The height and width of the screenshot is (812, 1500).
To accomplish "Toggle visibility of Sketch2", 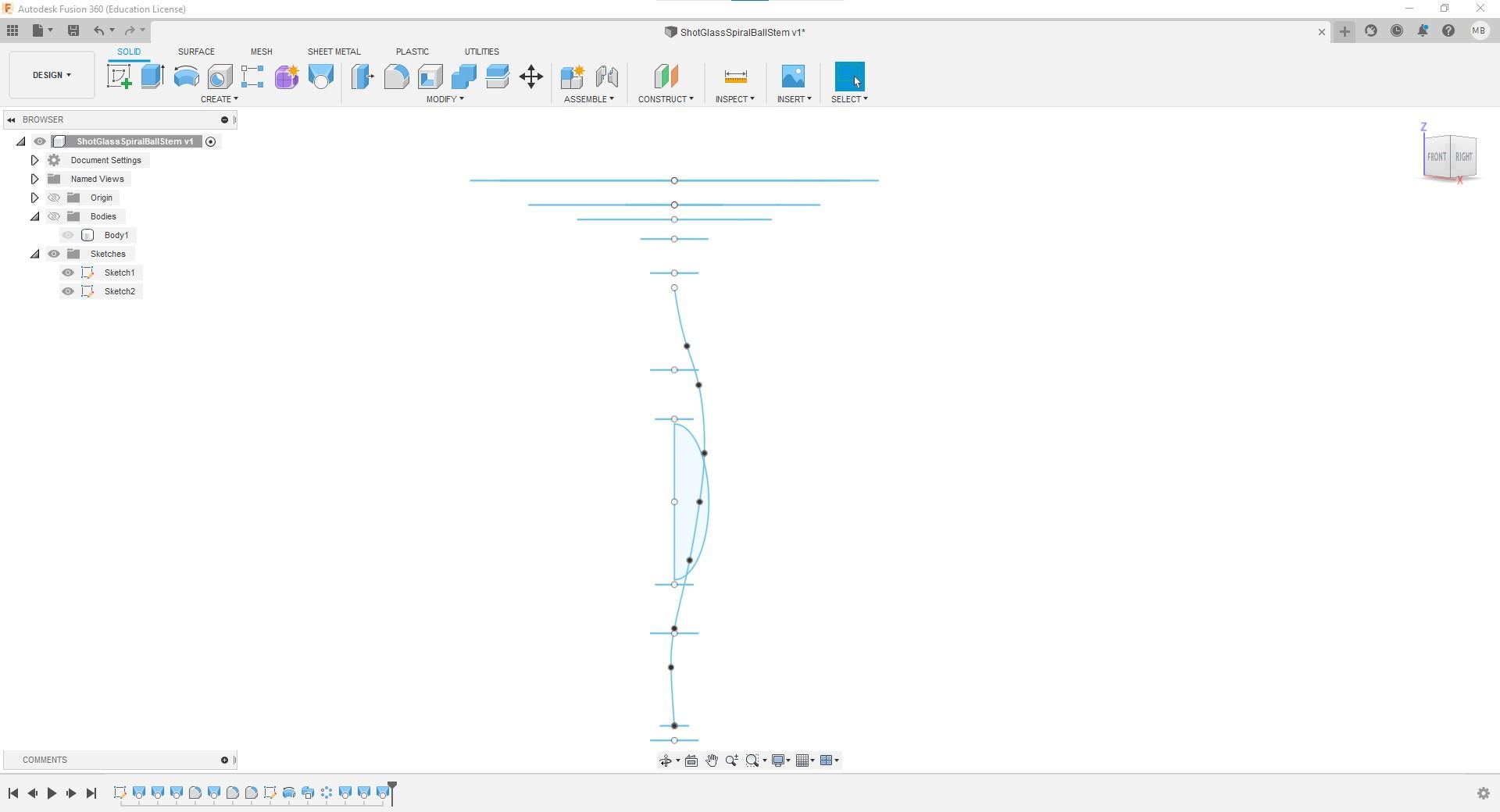I will click(x=68, y=291).
